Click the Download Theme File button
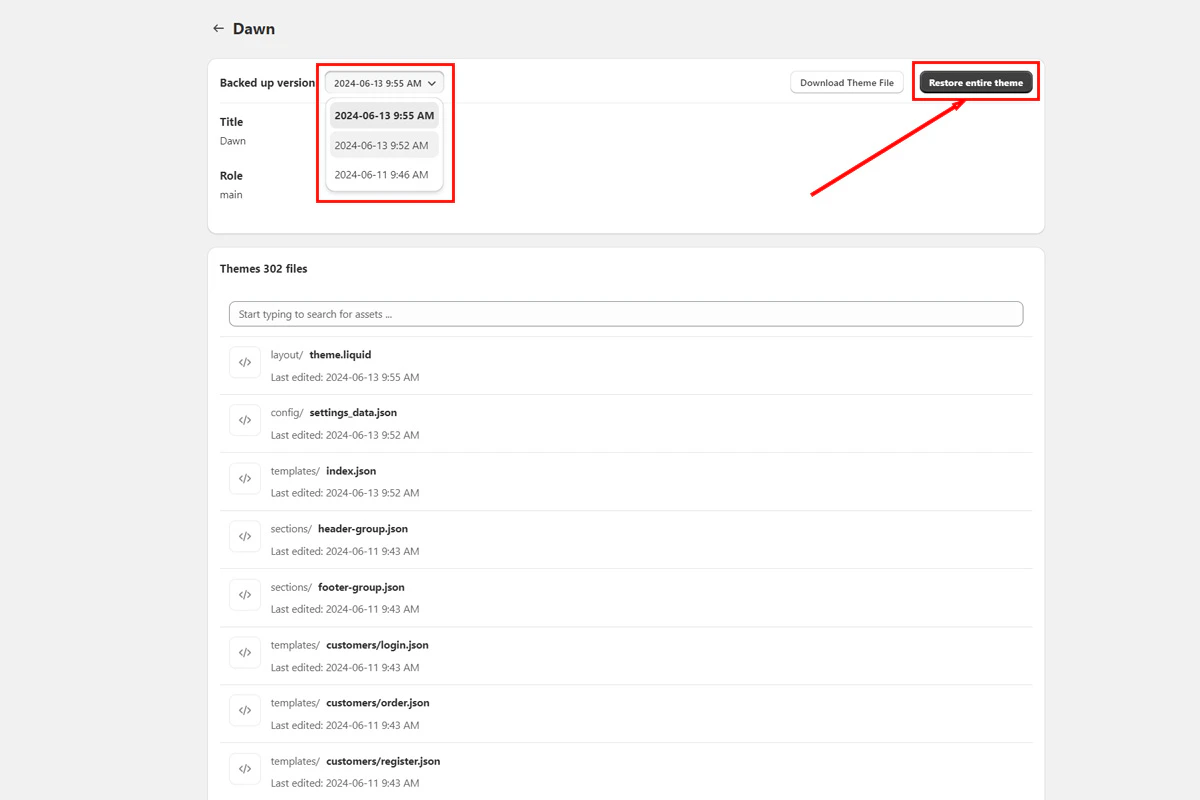 (x=846, y=82)
